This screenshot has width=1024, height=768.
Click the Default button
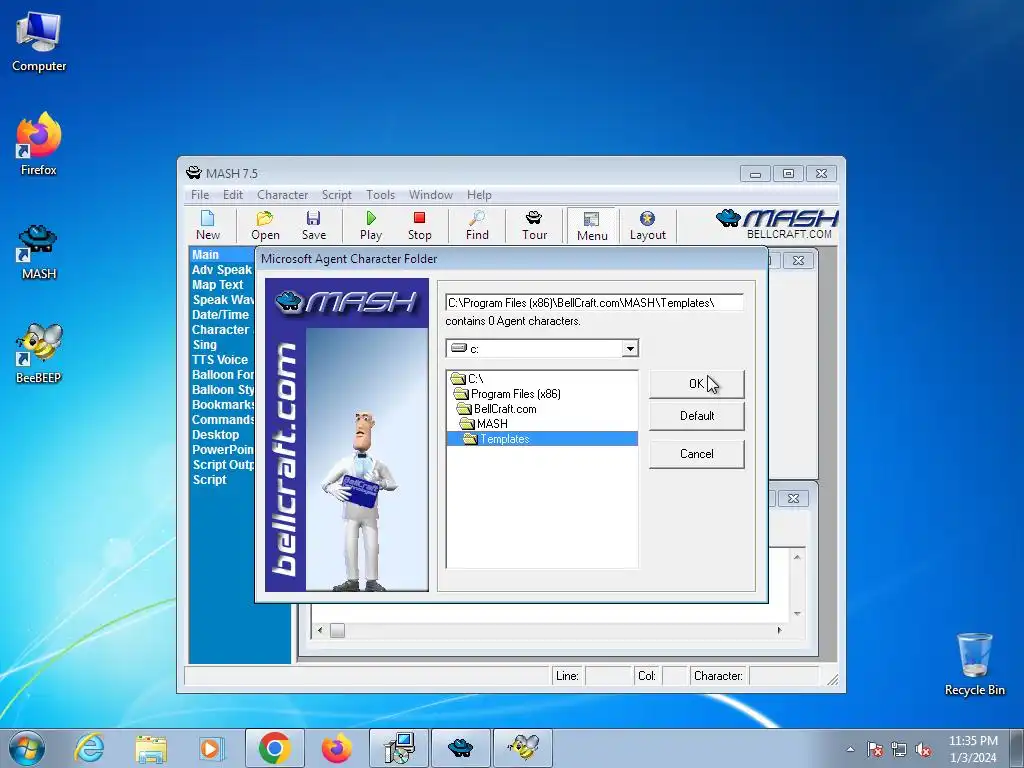coord(696,416)
